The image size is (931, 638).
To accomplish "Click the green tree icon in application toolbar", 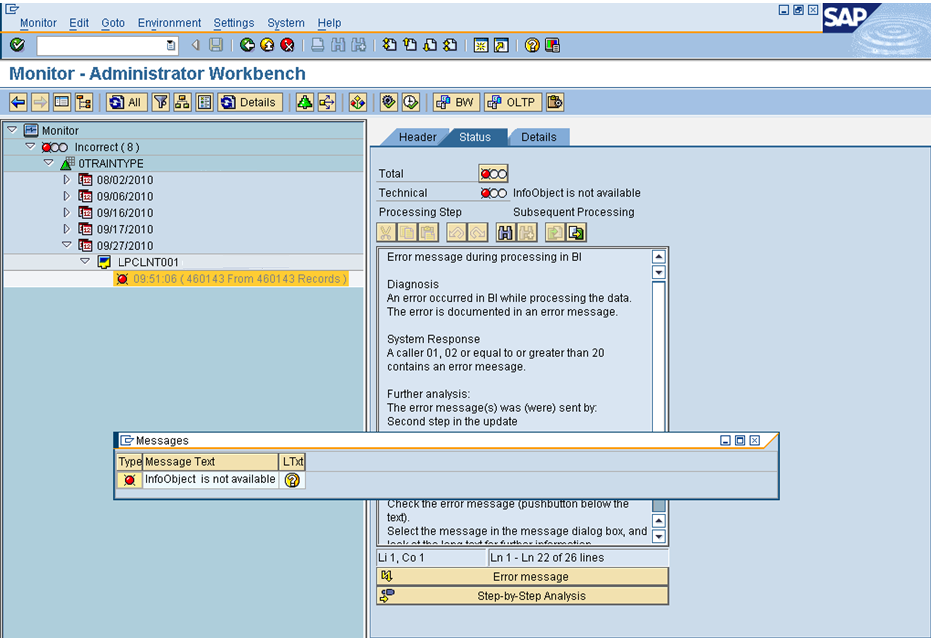I will [305, 103].
